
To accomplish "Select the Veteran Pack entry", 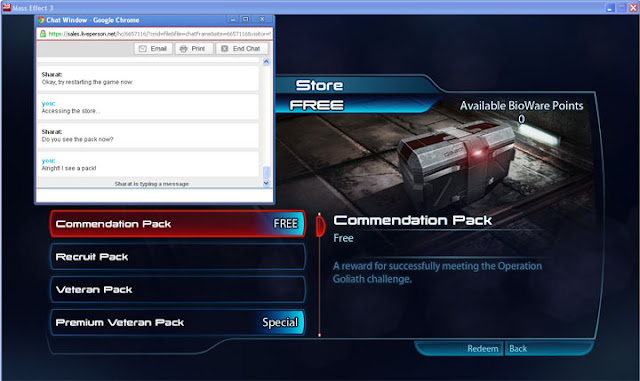I will point(178,290).
